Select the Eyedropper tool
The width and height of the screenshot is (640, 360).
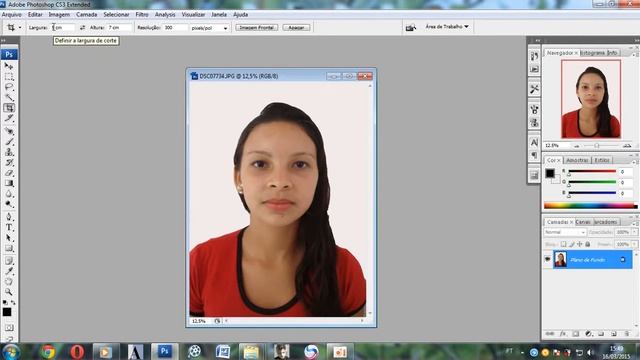tap(9, 271)
